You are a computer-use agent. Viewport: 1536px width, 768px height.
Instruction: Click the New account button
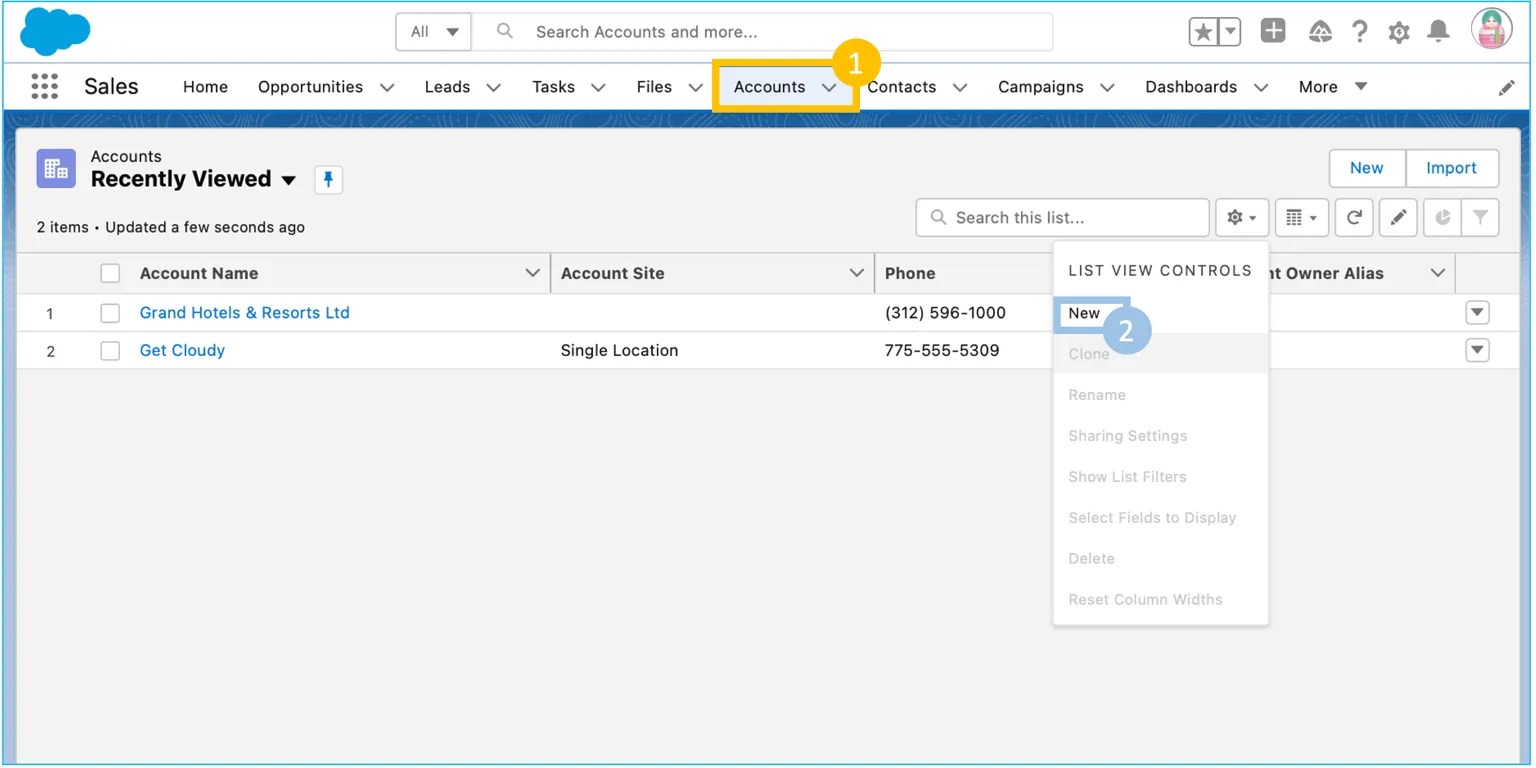[x=1367, y=168]
